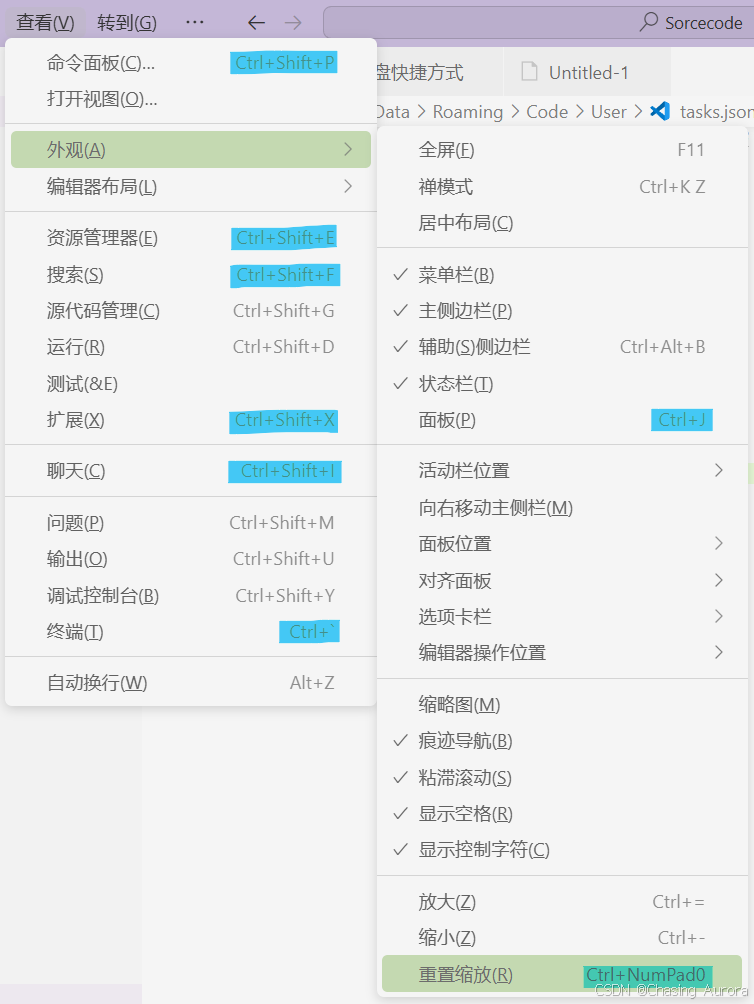Image resolution: width=754 pixels, height=1004 pixels.
Task: Click inside the Sorcecode search field
Action: [700, 22]
